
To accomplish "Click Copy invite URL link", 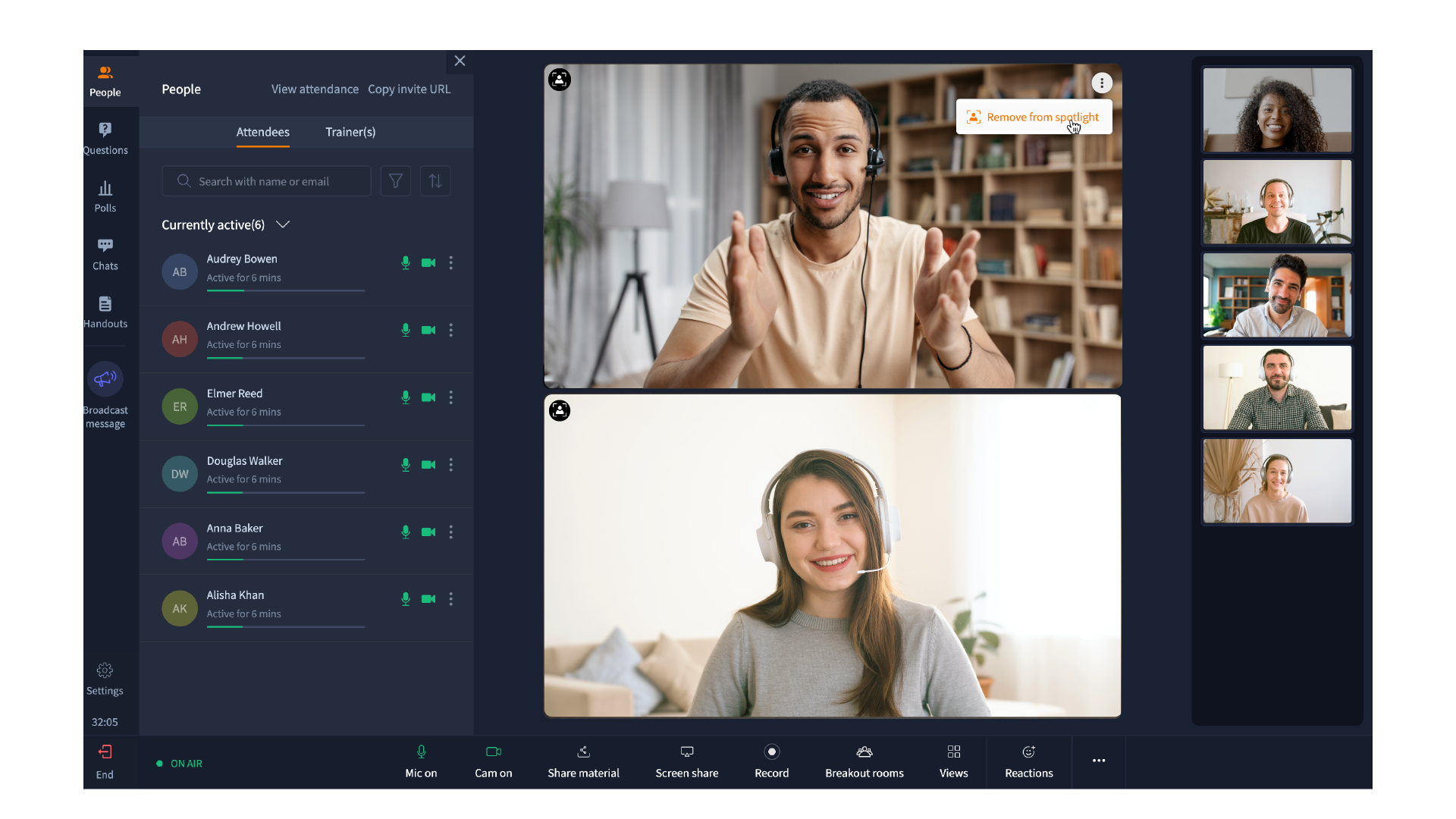I will pyautogui.click(x=409, y=89).
